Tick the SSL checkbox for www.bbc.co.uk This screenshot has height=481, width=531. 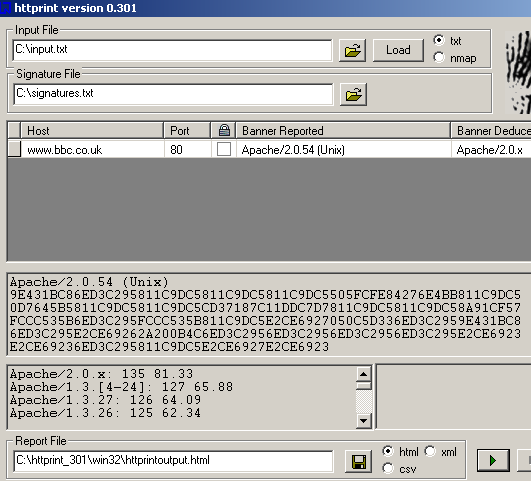click(x=224, y=149)
